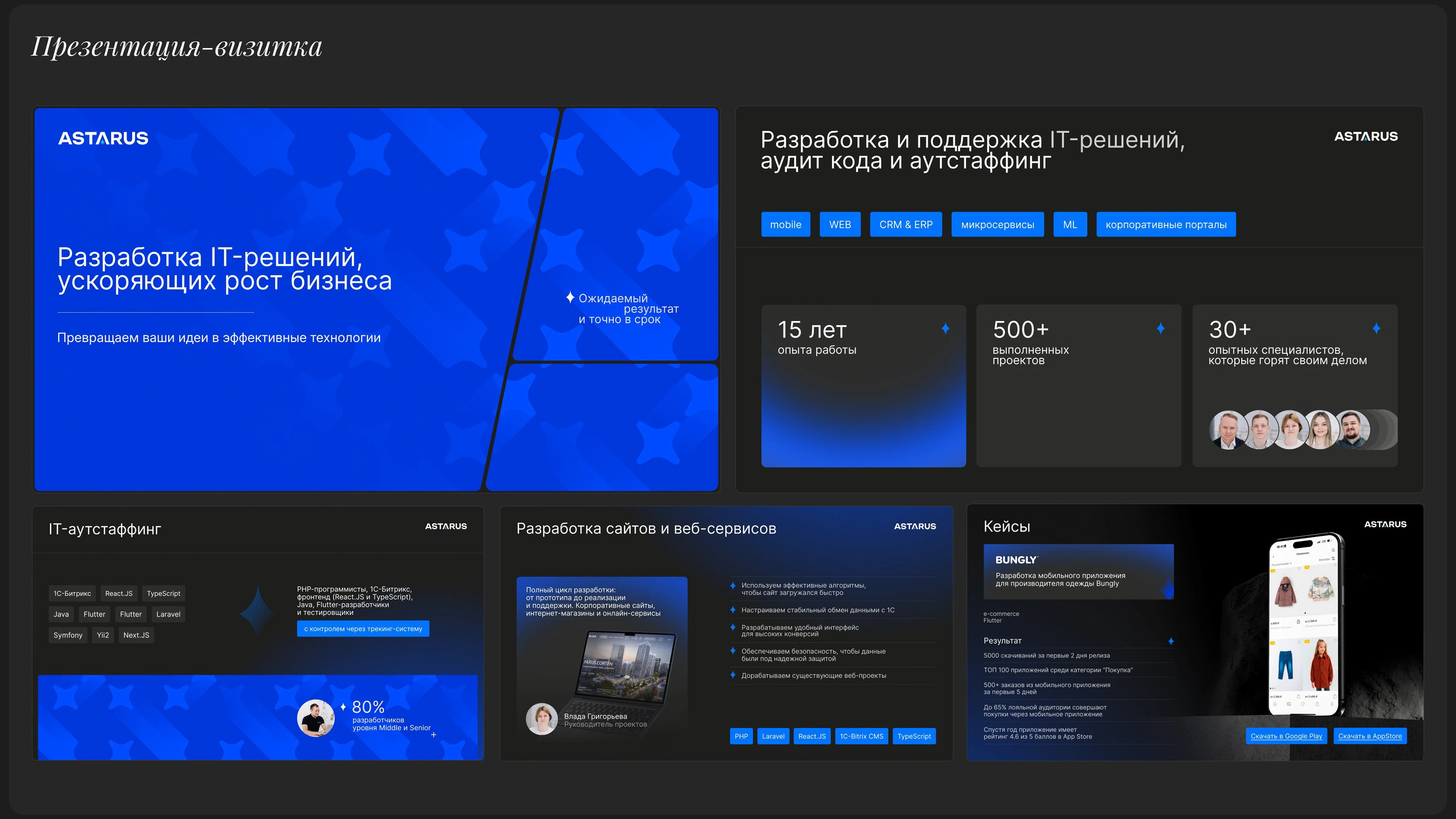1456x819 pixels.
Task: Select the корпоративные порталы tag
Action: (x=1166, y=224)
